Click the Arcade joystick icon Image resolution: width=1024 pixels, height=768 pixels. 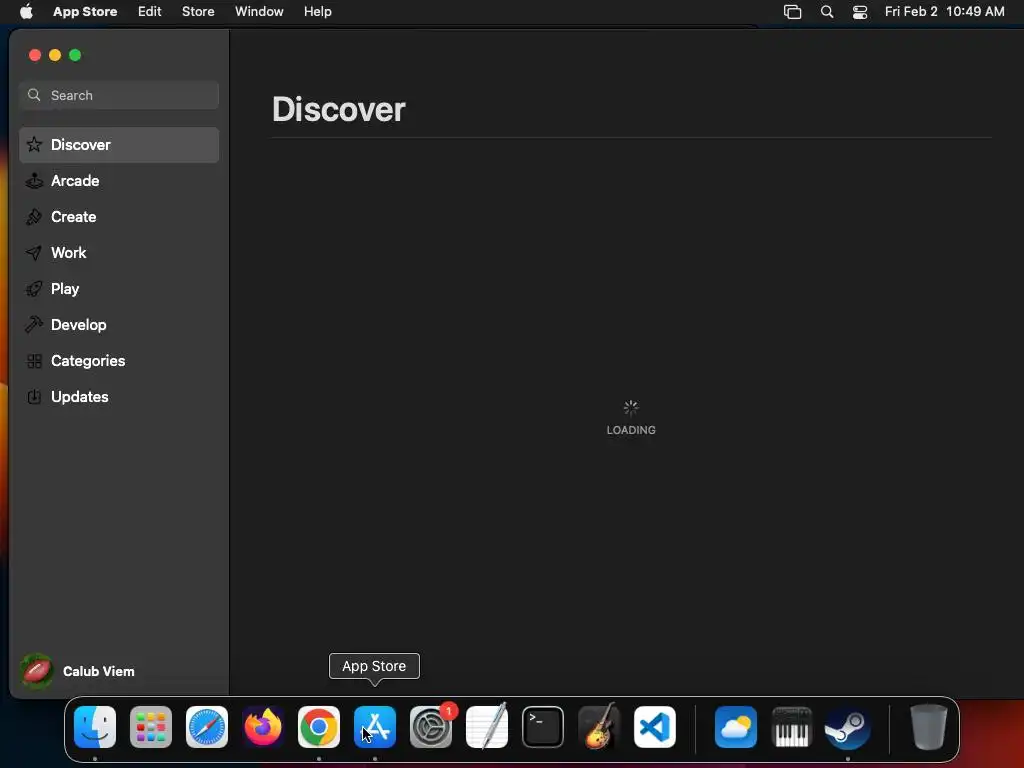[34, 180]
